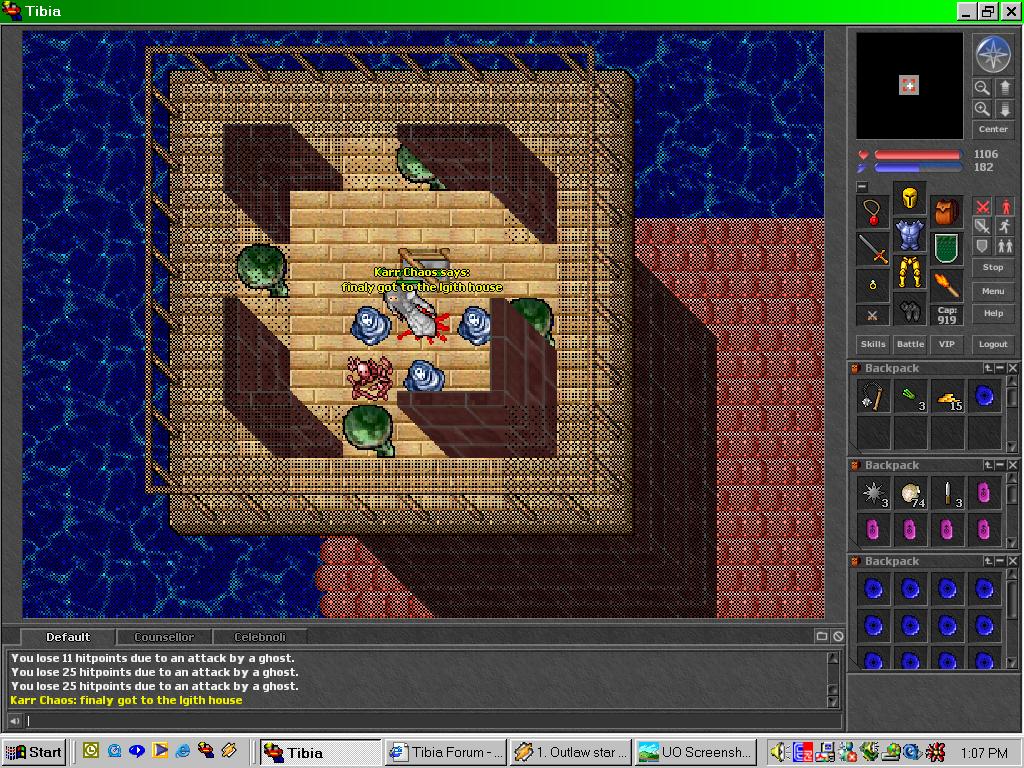The width and height of the screenshot is (1024, 768).
Task: Click the torch in the ammo slot
Action: 946,284
